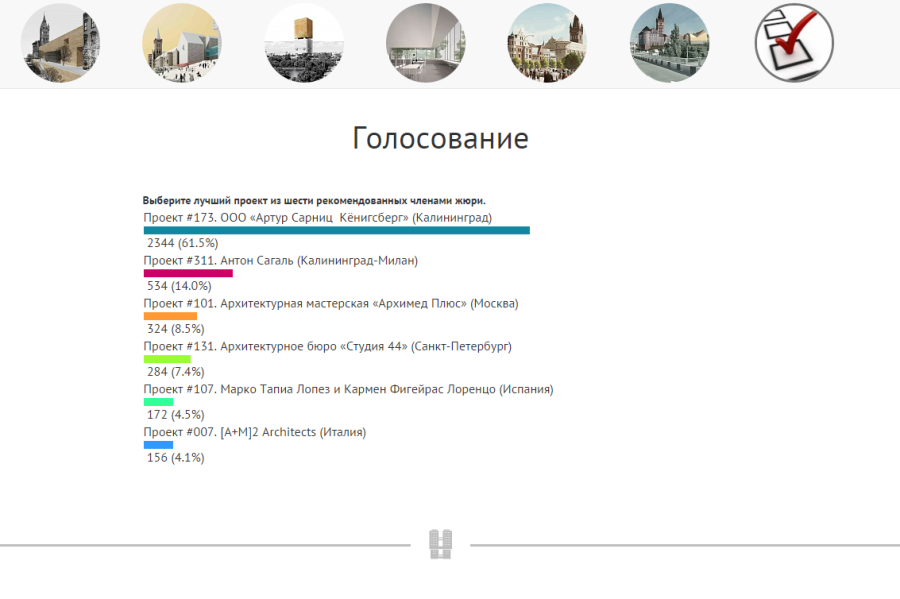Click the red checkmark voting icon
The image size is (900, 599).
click(x=793, y=43)
